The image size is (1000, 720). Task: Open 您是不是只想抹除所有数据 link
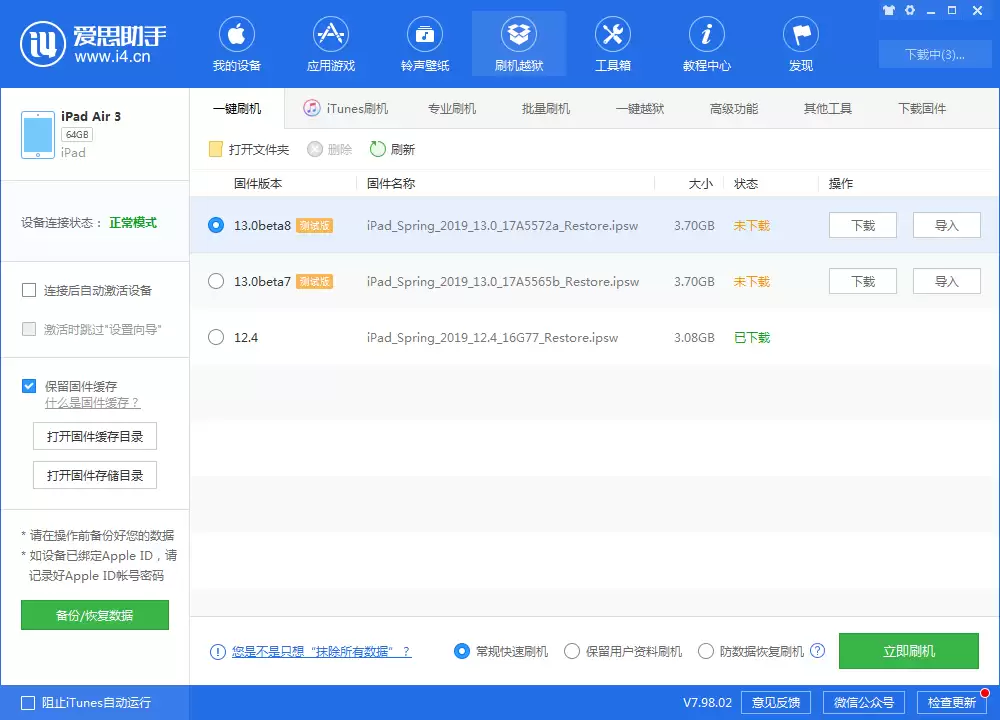point(321,652)
